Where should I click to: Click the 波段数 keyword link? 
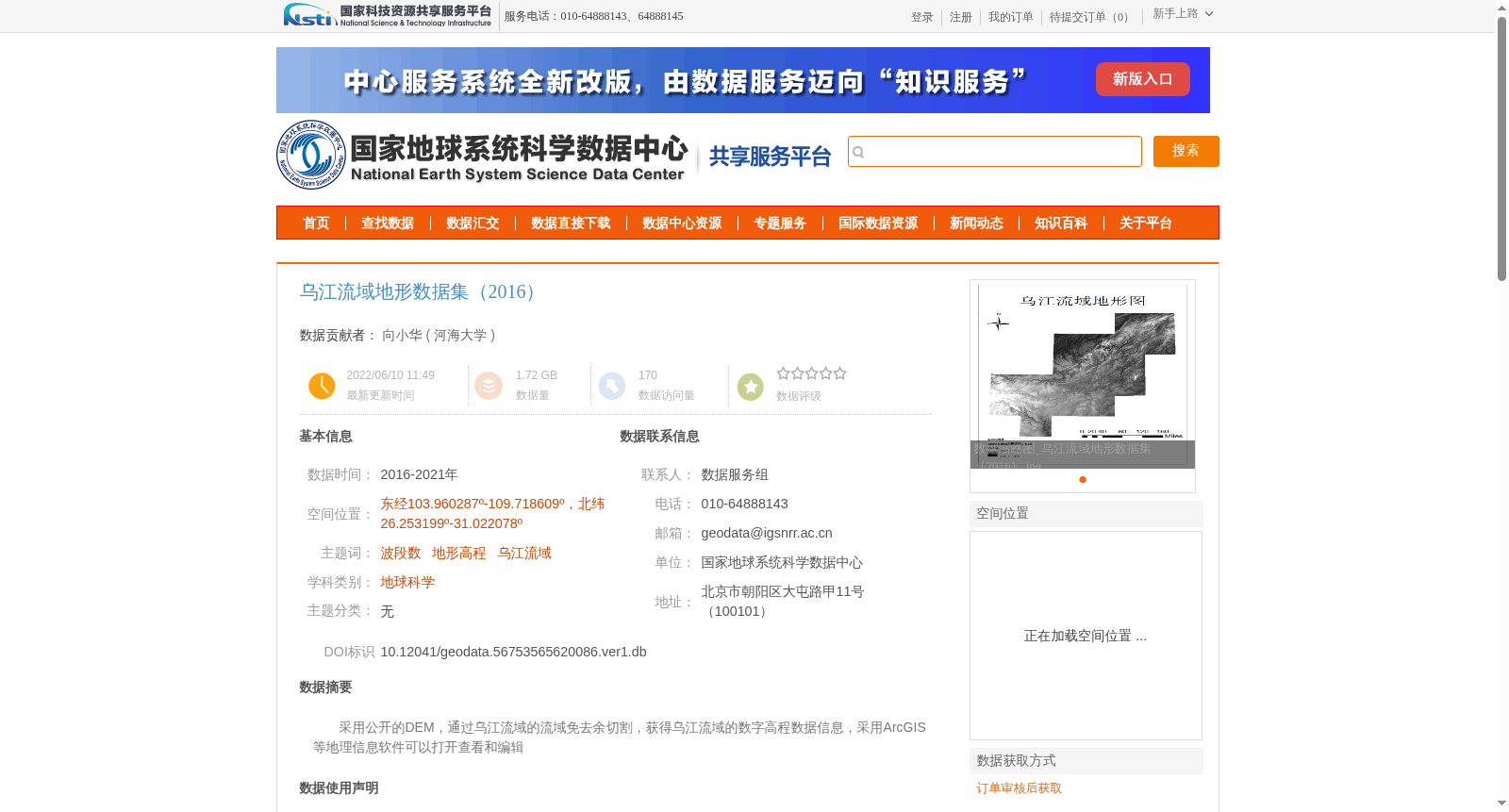(401, 554)
